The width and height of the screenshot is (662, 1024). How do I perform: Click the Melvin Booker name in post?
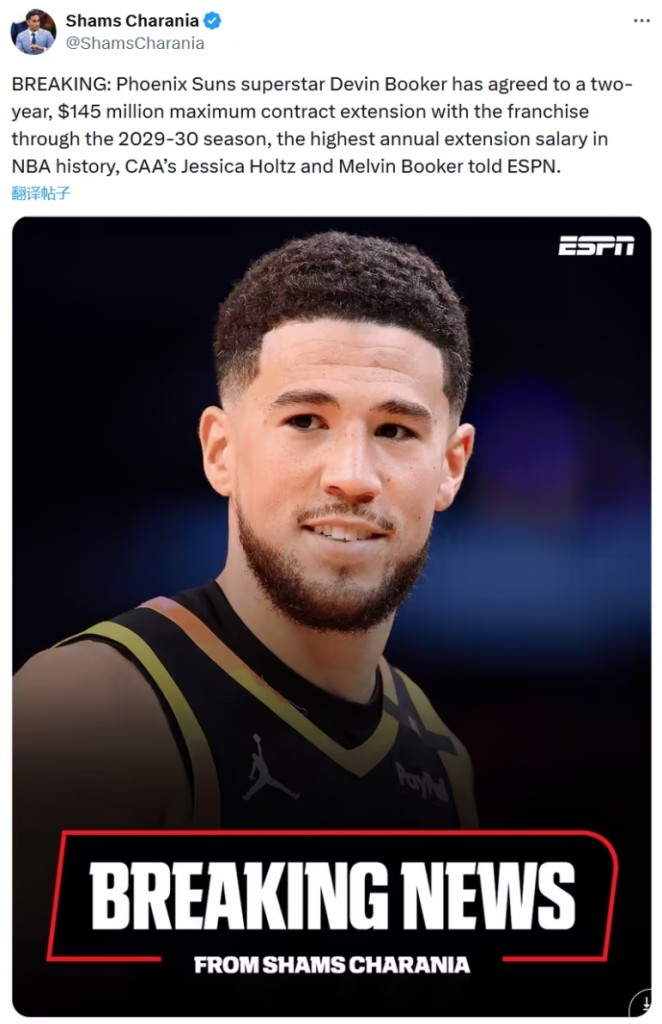click(x=400, y=167)
